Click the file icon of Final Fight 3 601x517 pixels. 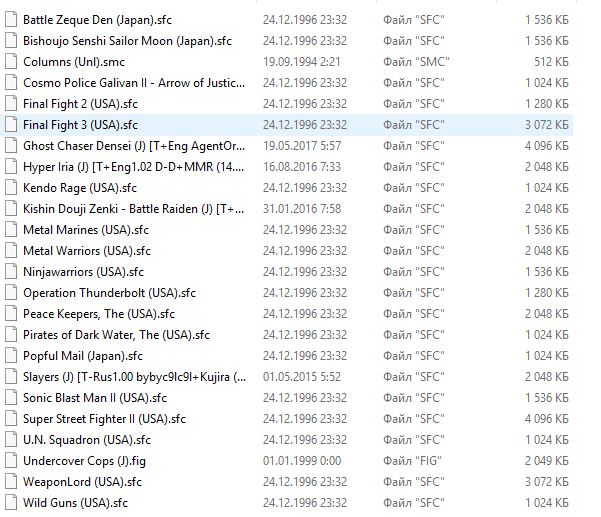point(11,125)
